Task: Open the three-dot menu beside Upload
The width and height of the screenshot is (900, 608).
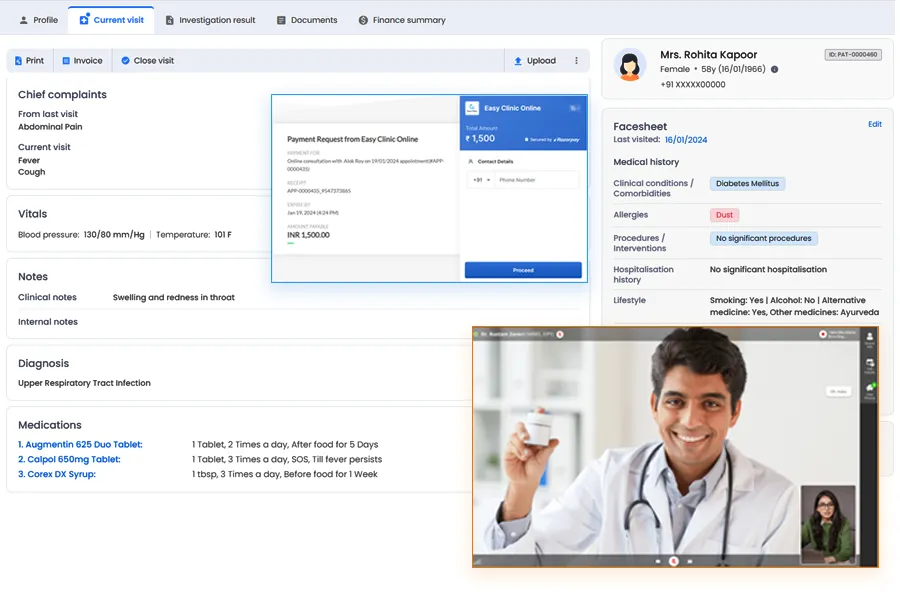Action: pos(577,60)
